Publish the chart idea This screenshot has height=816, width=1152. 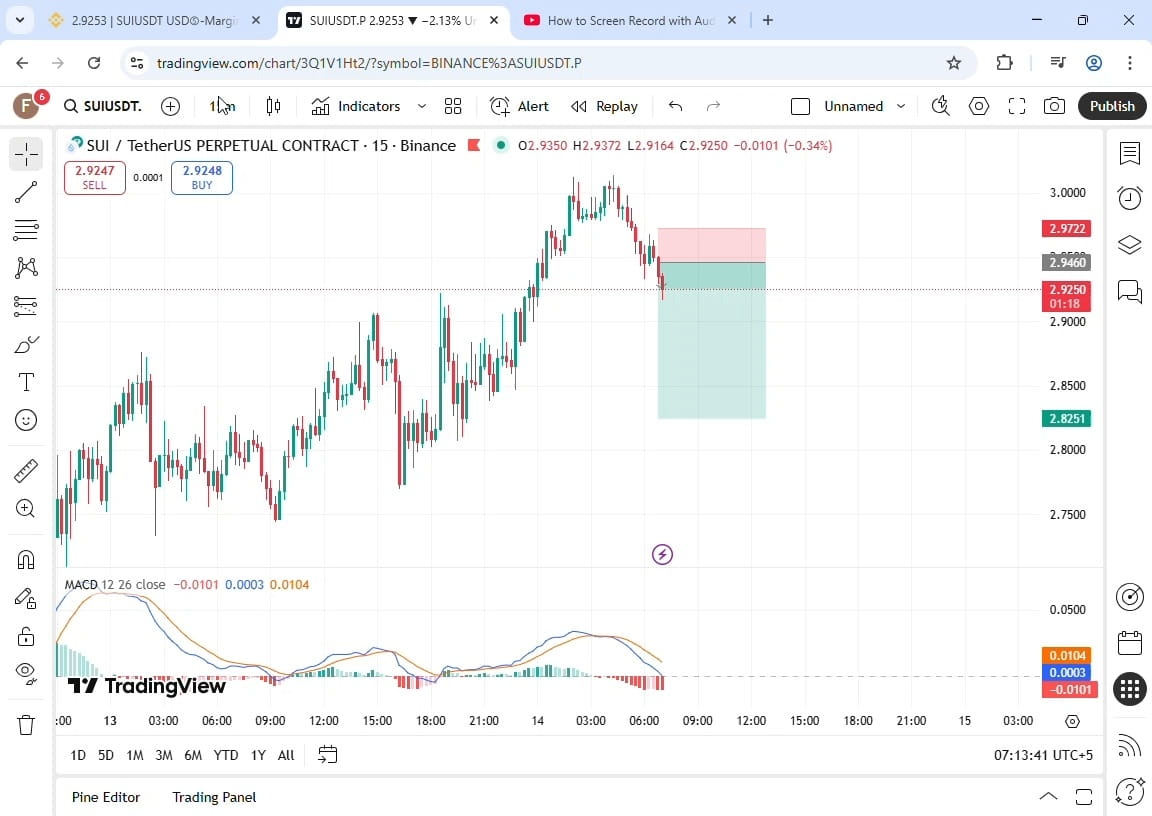(x=1112, y=106)
